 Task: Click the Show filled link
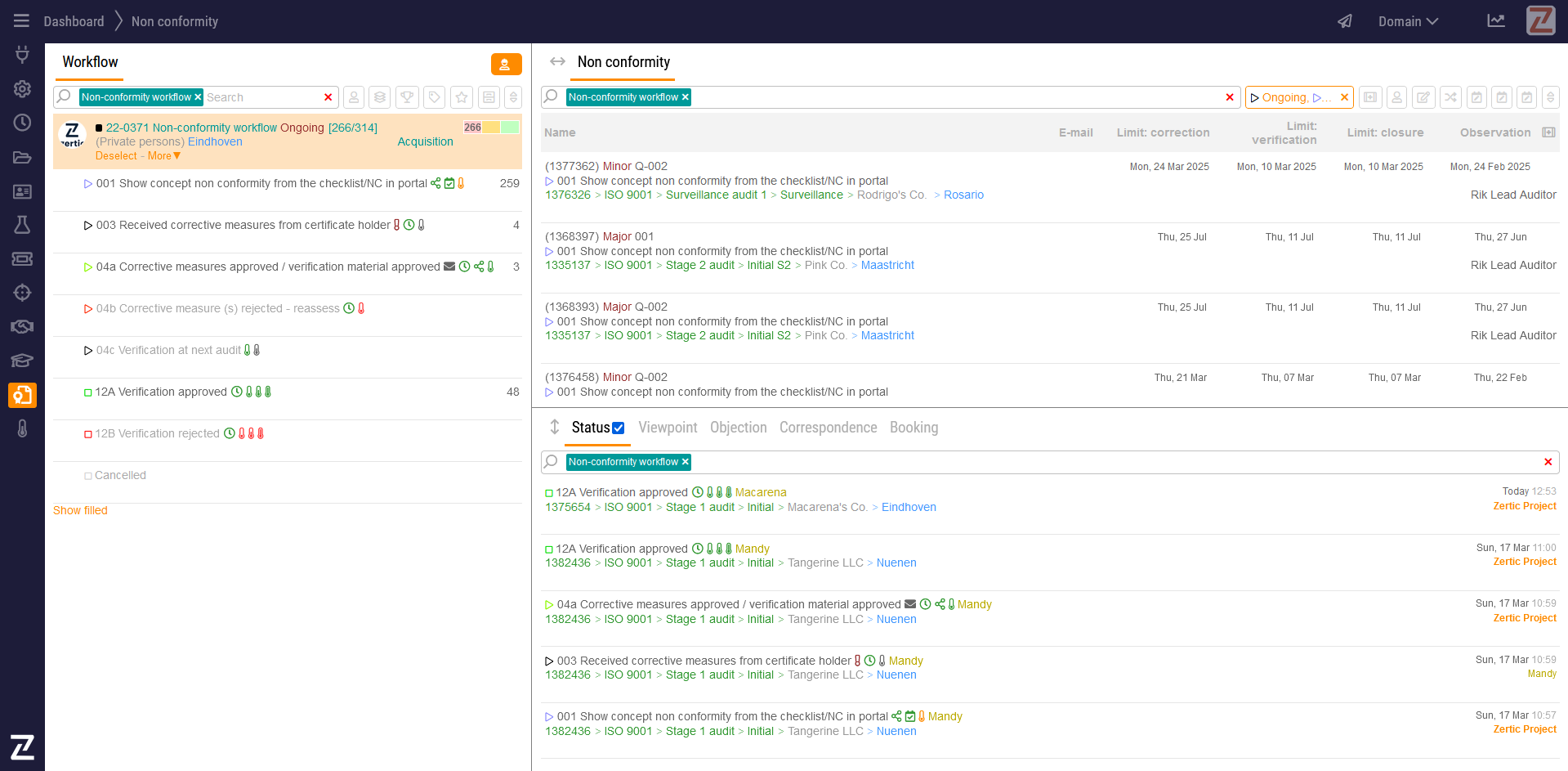80,510
